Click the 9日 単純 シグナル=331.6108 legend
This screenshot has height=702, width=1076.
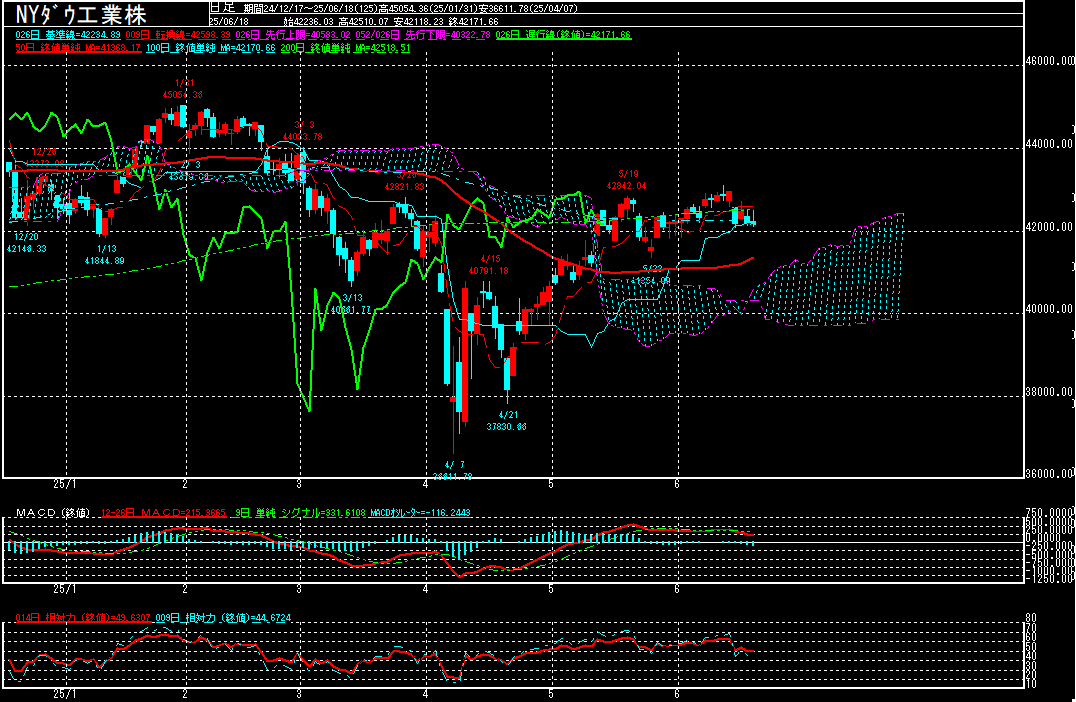coord(301,513)
